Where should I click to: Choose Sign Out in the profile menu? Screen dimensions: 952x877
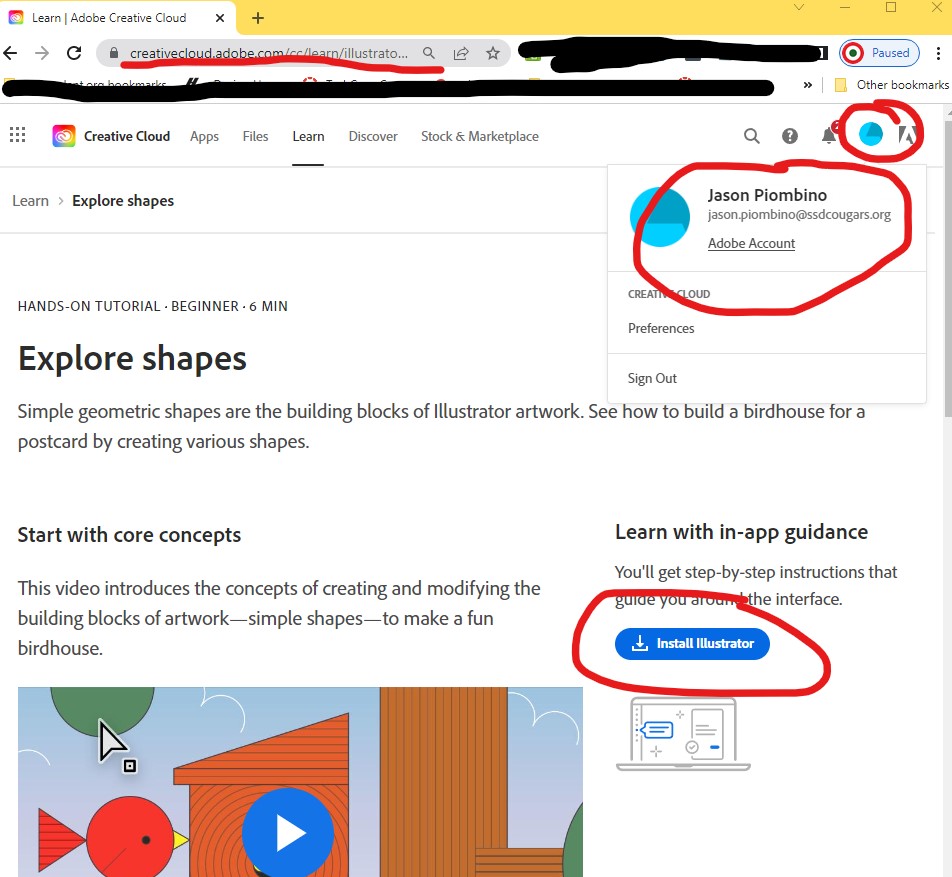coord(652,378)
